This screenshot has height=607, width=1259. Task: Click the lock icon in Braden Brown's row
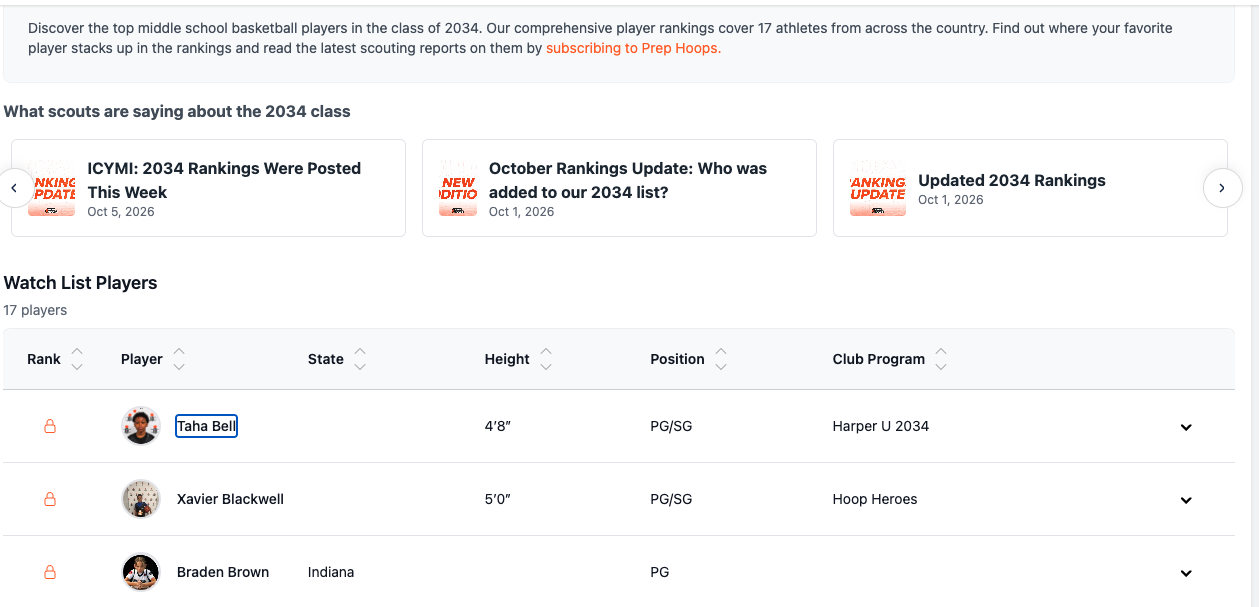pos(50,572)
